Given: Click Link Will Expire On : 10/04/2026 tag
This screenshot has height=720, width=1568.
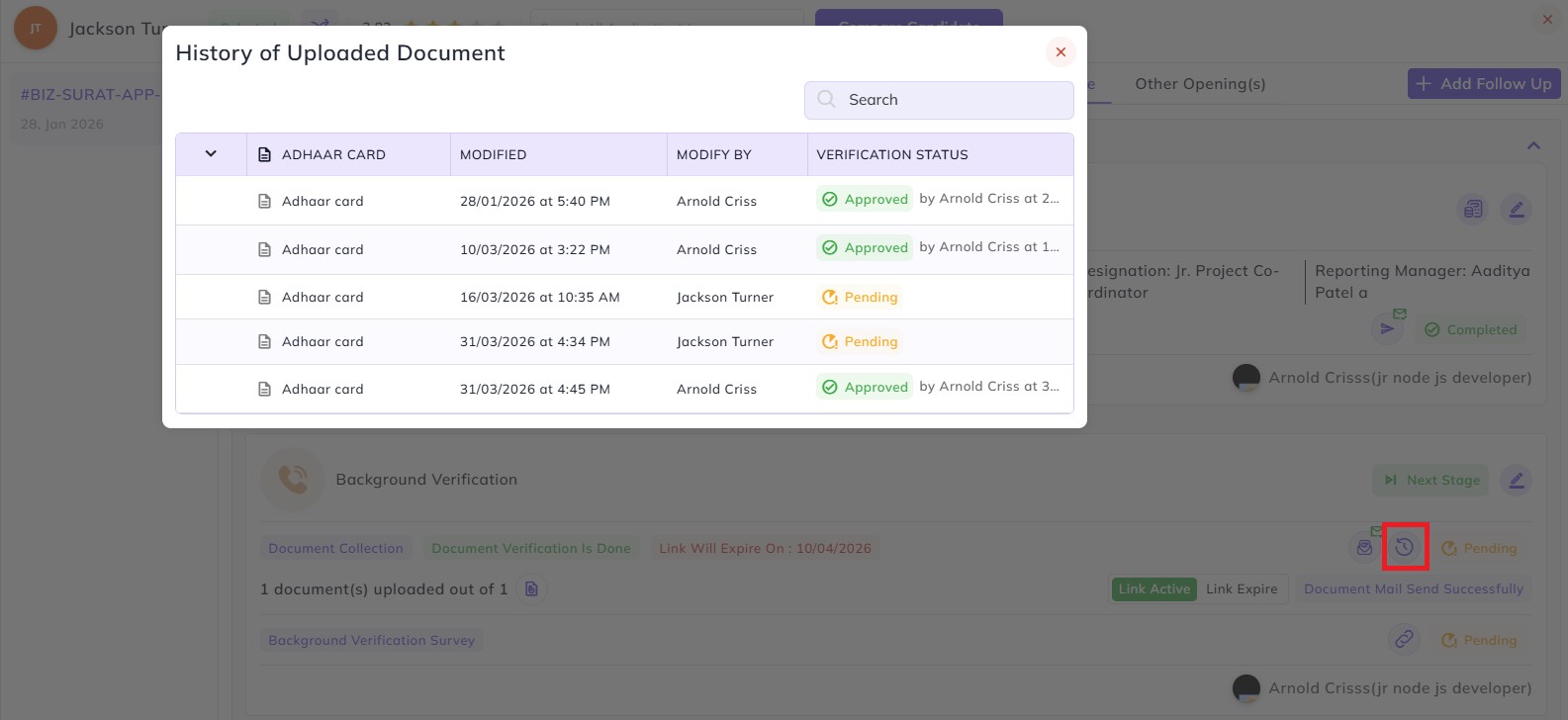Looking at the screenshot, I should tap(766, 548).
